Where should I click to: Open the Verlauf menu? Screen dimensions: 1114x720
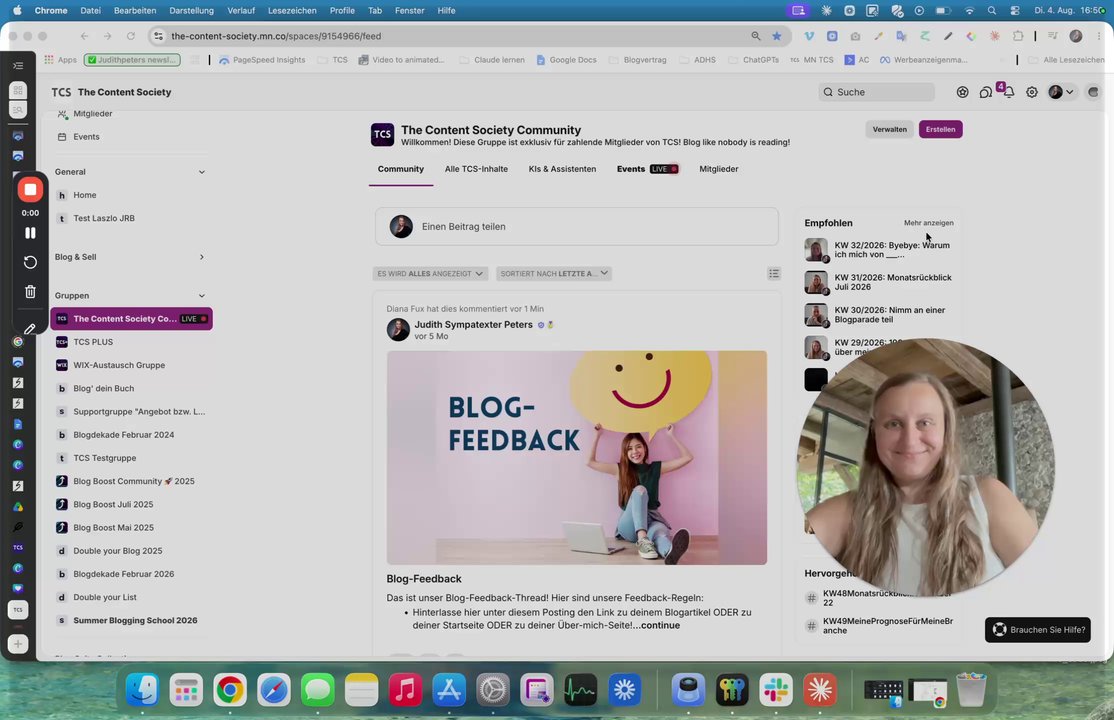tap(241, 11)
